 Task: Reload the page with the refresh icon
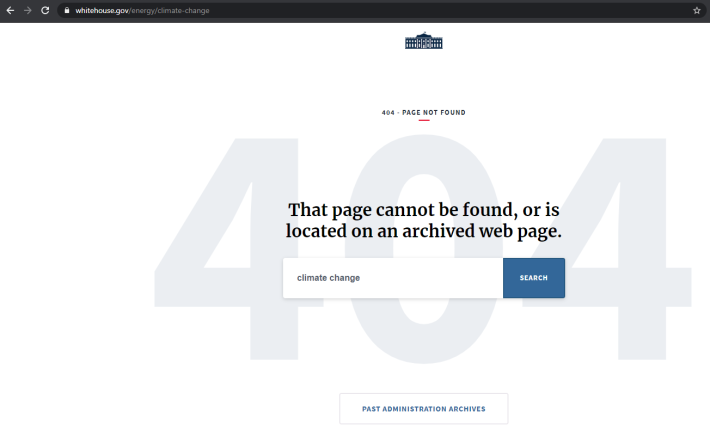[45, 10]
